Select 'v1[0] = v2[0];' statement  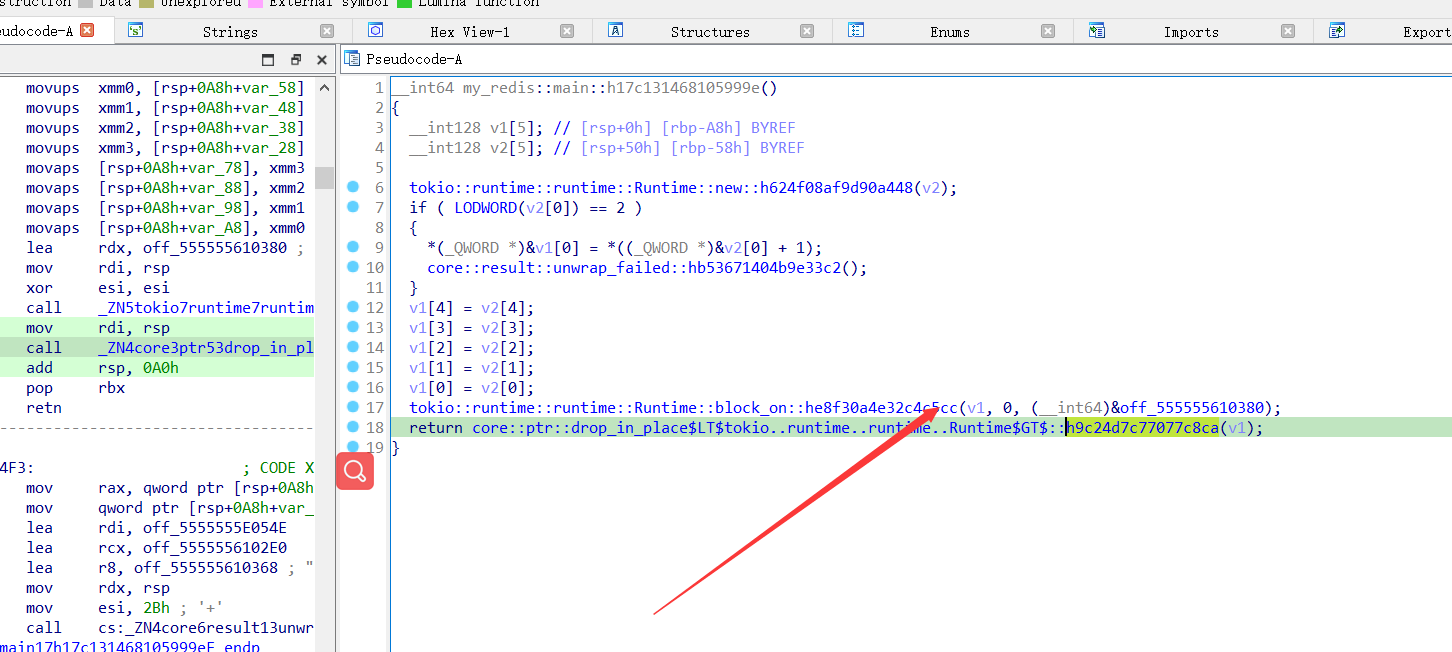coord(472,387)
